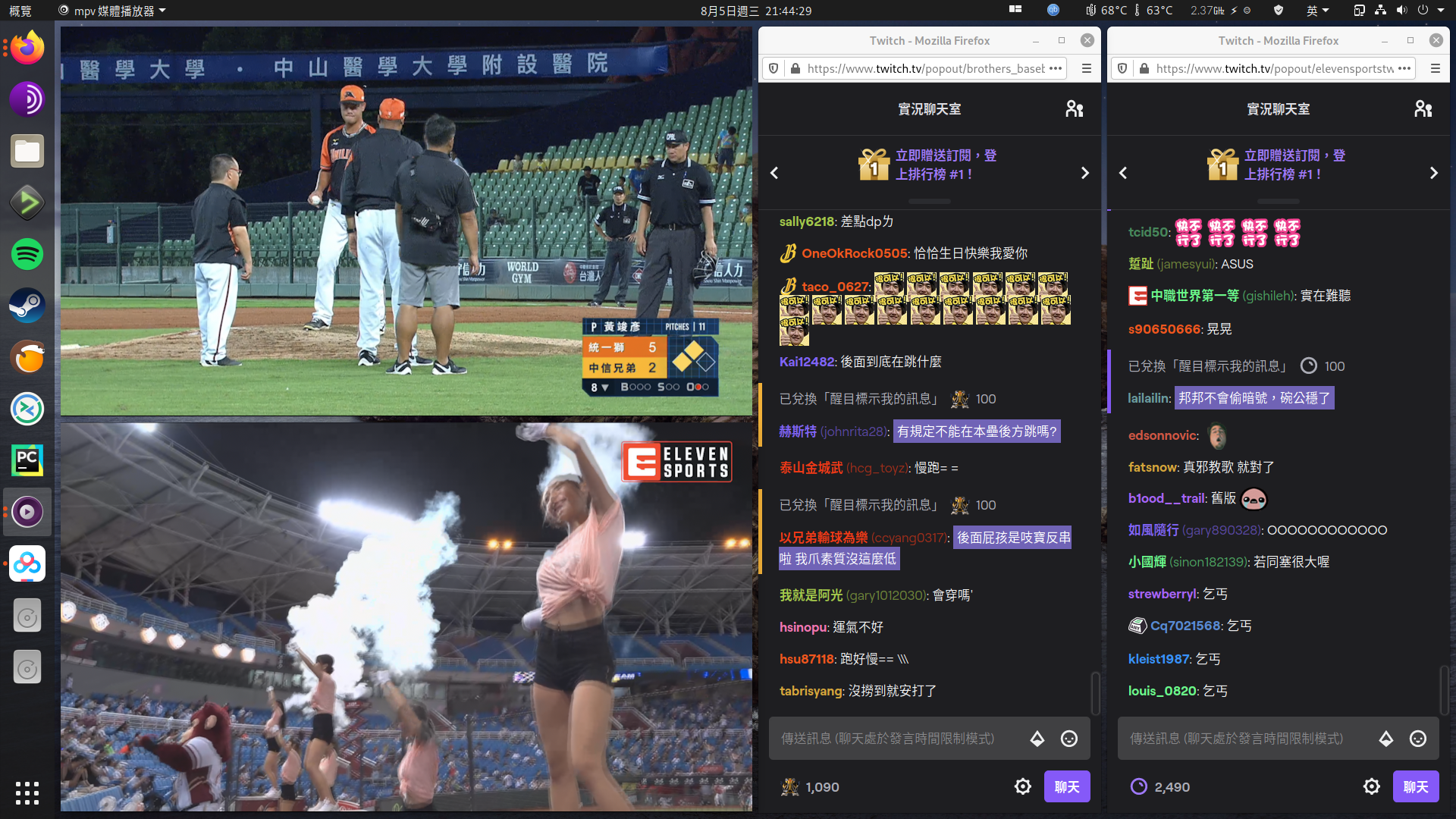
Task: Open the mpv player dock icon
Action: coord(27,512)
